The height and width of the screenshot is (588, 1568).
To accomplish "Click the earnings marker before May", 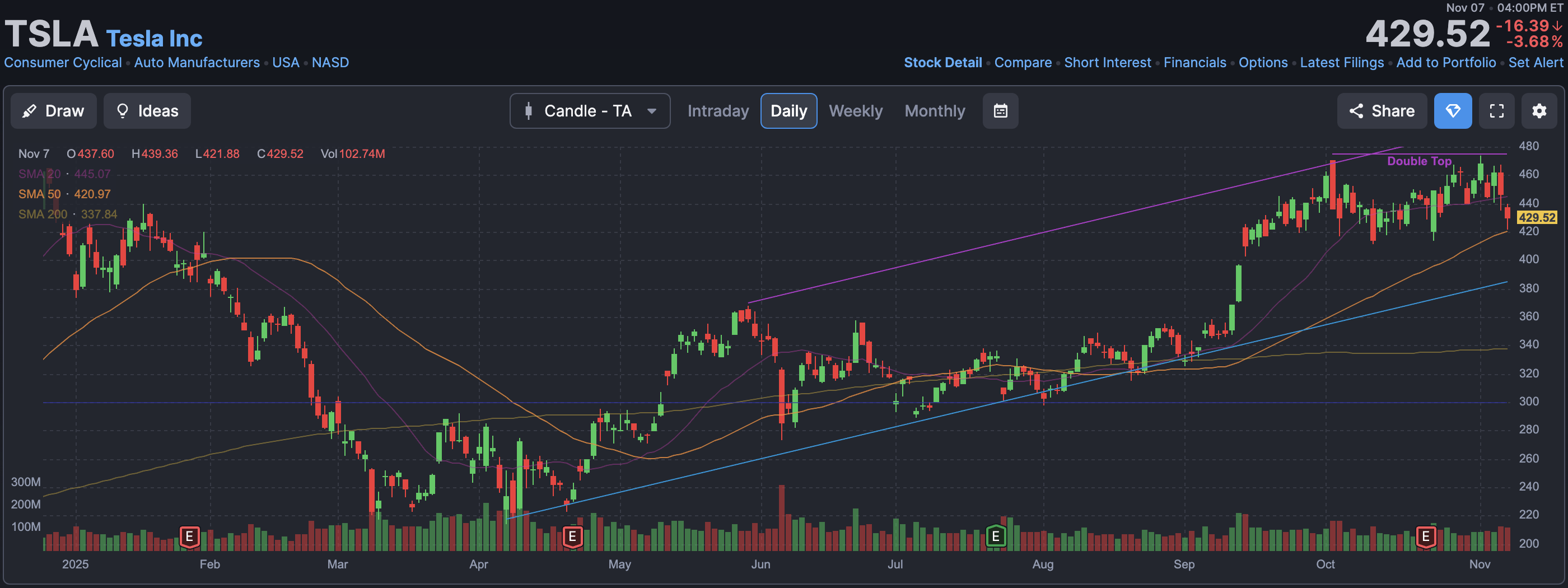I will click(x=572, y=536).
